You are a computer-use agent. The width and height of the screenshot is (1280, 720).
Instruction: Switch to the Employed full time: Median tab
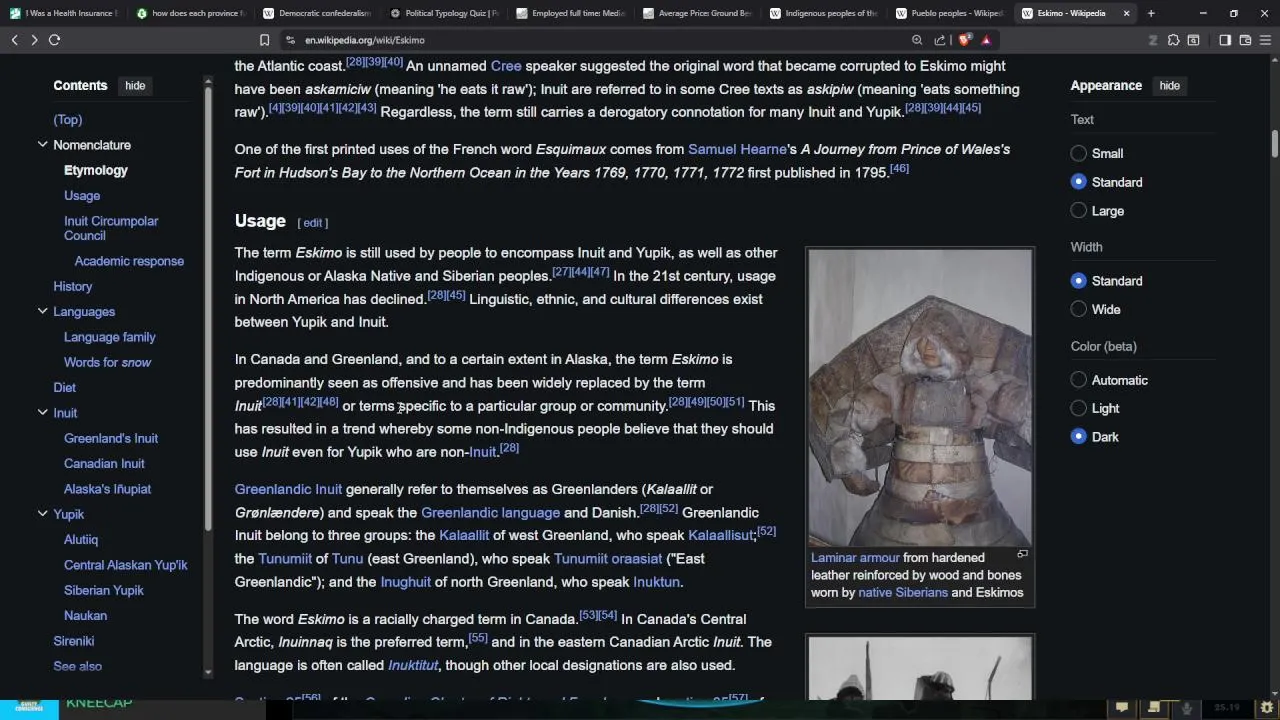[570, 13]
